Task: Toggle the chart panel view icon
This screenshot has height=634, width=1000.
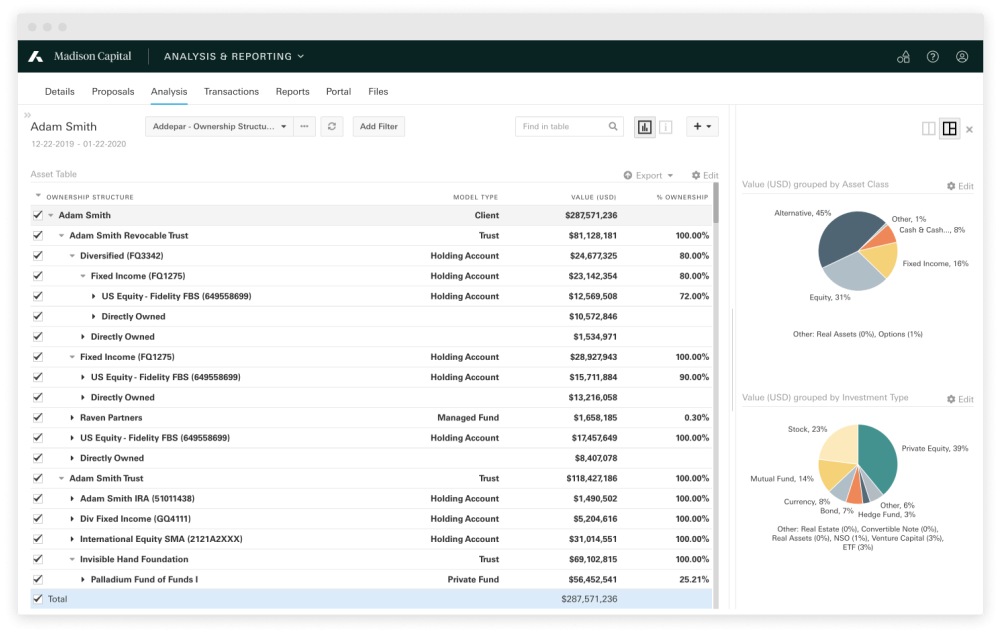Action: 644,127
